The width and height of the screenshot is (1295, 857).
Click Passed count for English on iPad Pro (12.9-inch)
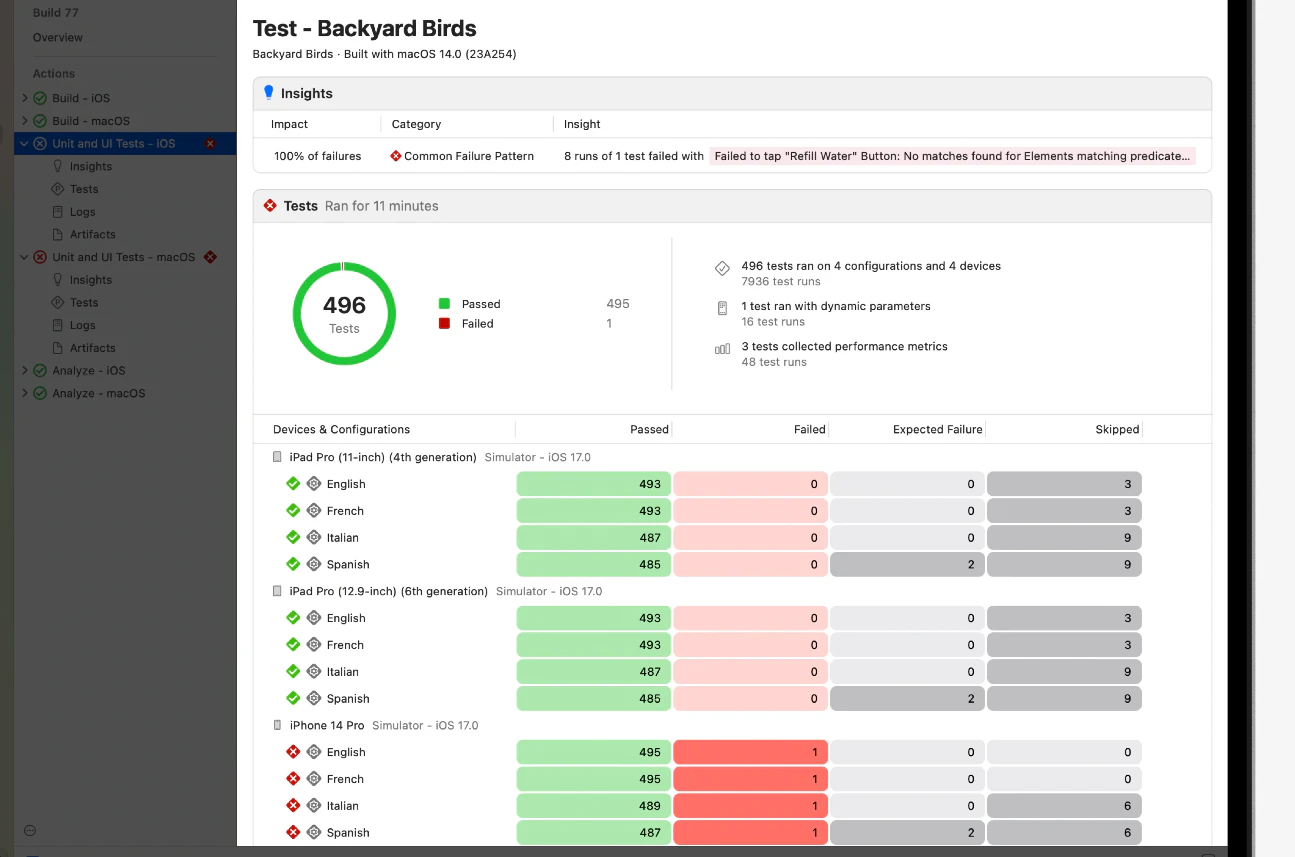coord(594,618)
